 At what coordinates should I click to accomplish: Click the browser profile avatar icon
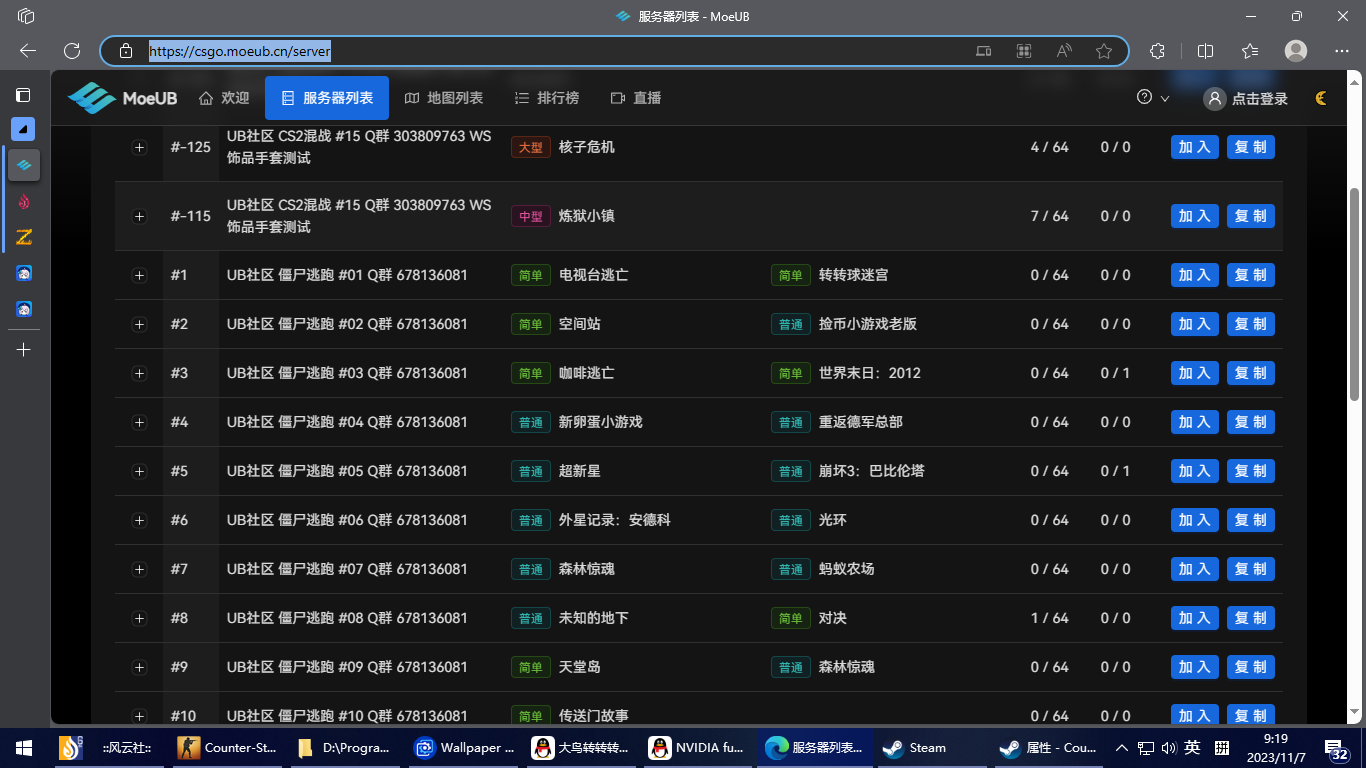coord(1296,51)
